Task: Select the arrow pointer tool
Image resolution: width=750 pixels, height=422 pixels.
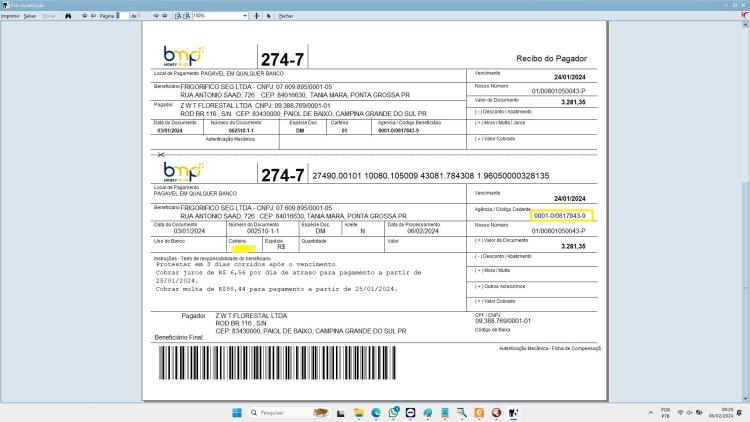Action: pos(269,16)
